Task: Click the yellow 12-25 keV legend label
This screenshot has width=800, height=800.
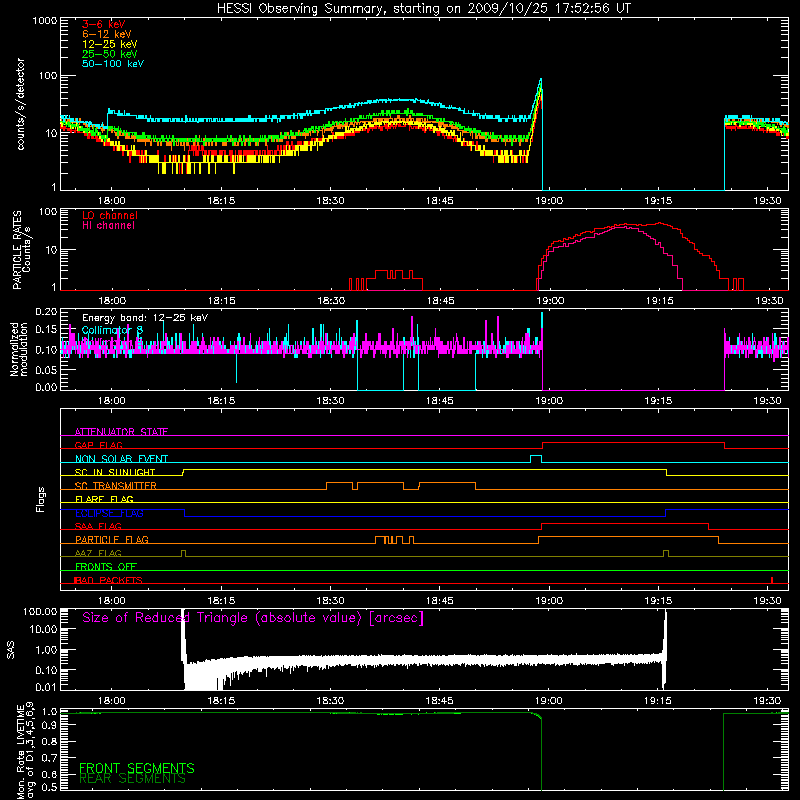Action: [110, 44]
